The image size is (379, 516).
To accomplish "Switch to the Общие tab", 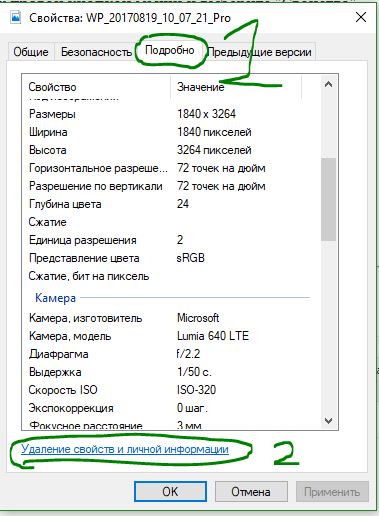I will click(x=31, y=52).
